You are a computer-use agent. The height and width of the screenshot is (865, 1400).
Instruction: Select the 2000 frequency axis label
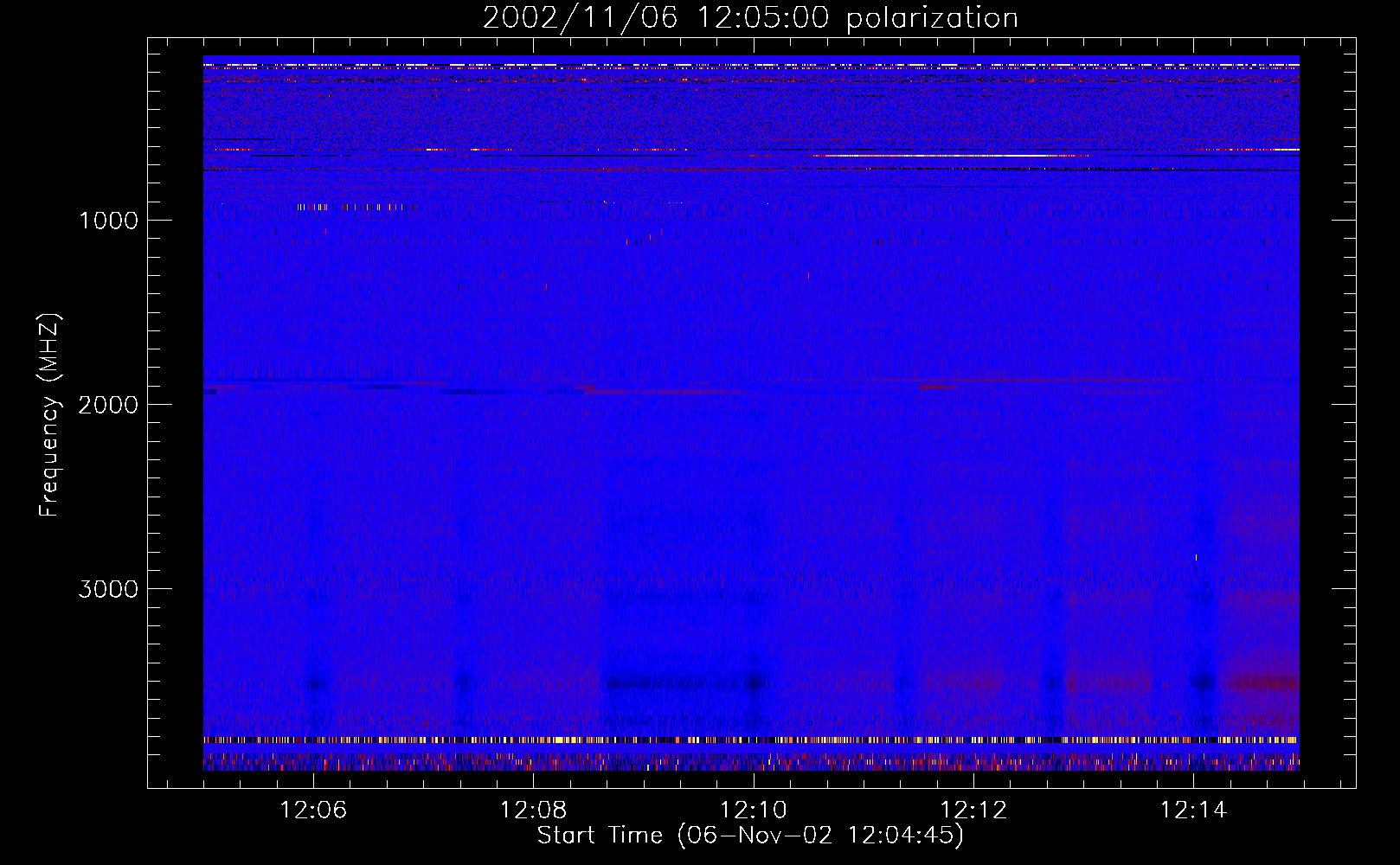(x=108, y=405)
